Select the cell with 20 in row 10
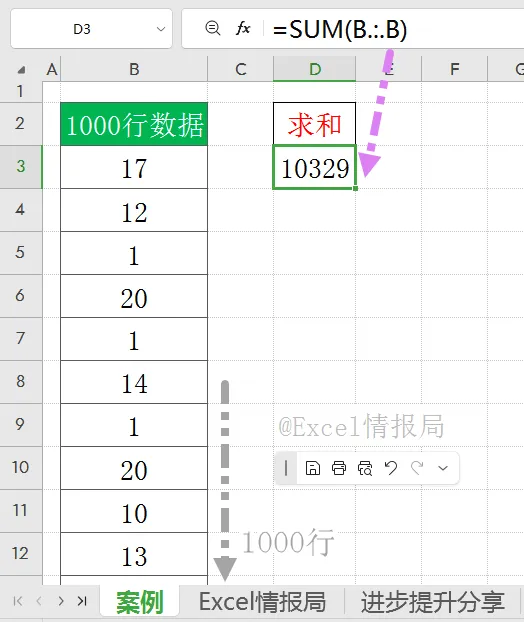The height and width of the screenshot is (622, 524). pyautogui.click(x=134, y=468)
